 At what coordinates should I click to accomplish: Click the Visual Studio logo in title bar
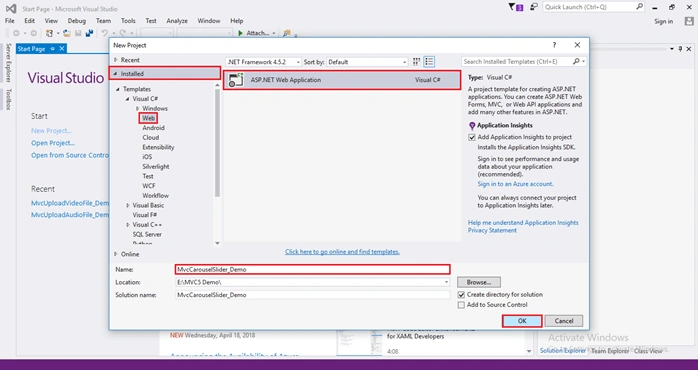(x=11, y=8)
